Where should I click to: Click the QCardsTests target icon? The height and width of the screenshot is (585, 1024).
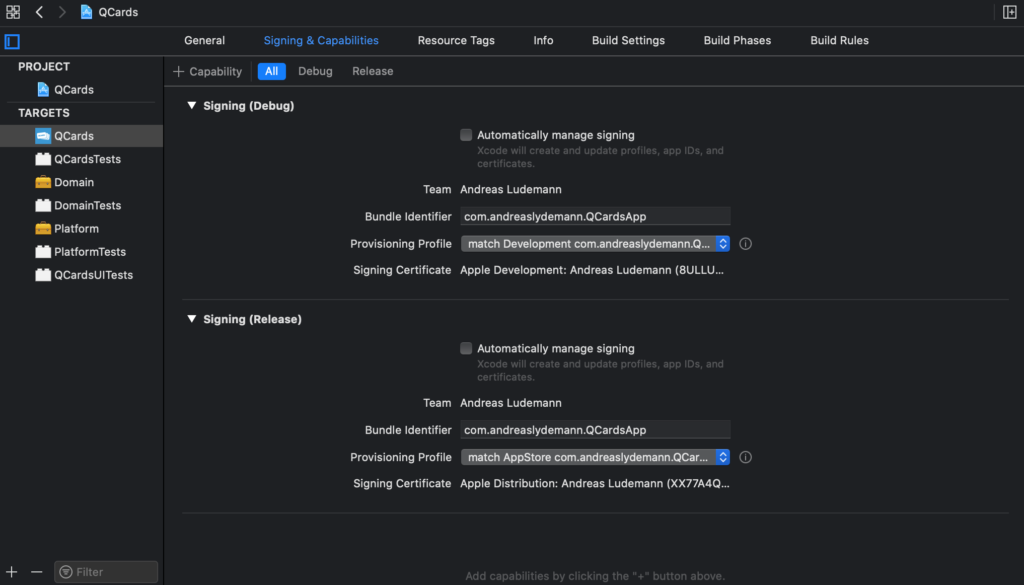pyautogui.click(x=43, y=159)
